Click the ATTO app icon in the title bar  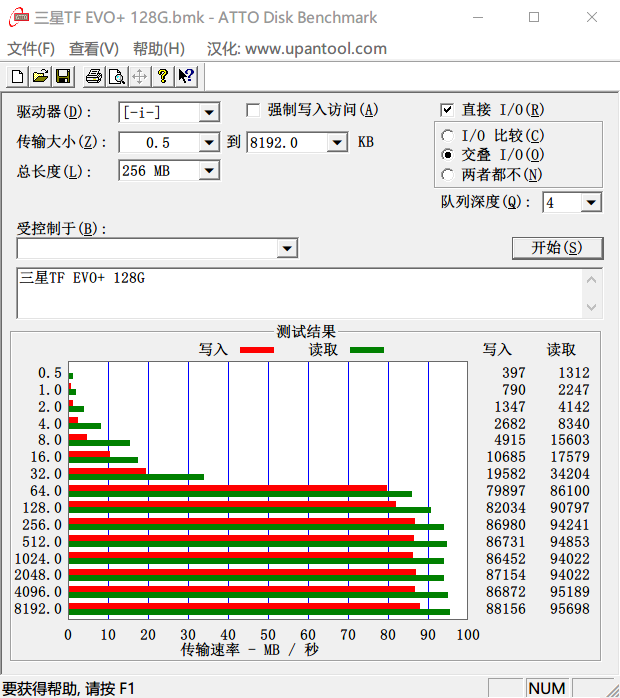click(16, 17)
